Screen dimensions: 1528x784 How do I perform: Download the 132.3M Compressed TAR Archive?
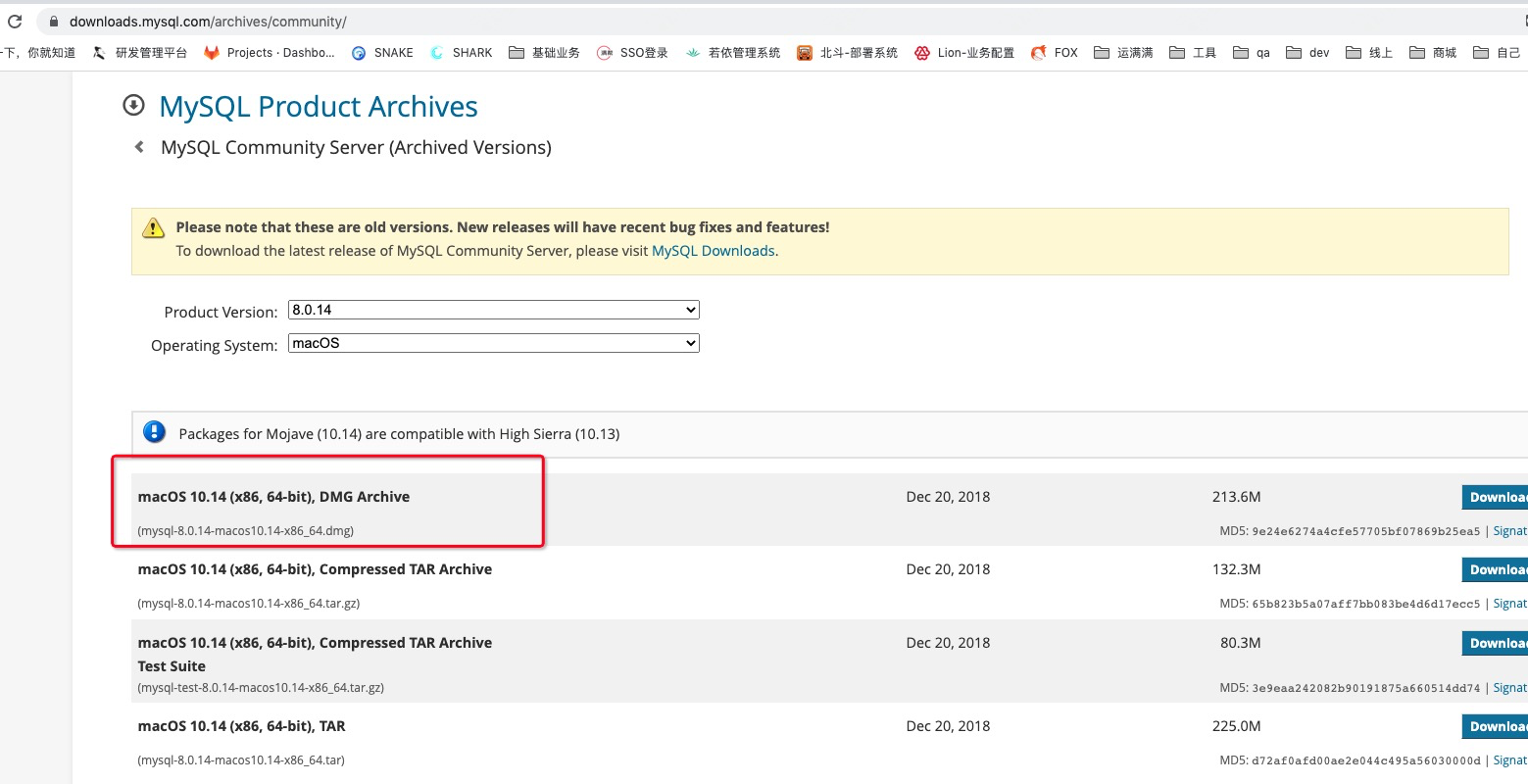pos(1495,569)
